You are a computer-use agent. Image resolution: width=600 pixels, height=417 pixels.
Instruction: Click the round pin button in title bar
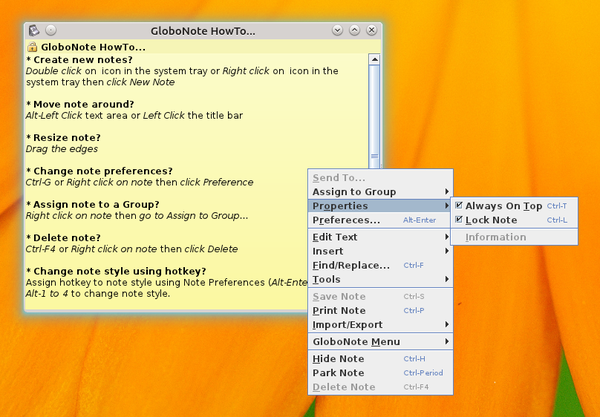(x=51, y=30)
